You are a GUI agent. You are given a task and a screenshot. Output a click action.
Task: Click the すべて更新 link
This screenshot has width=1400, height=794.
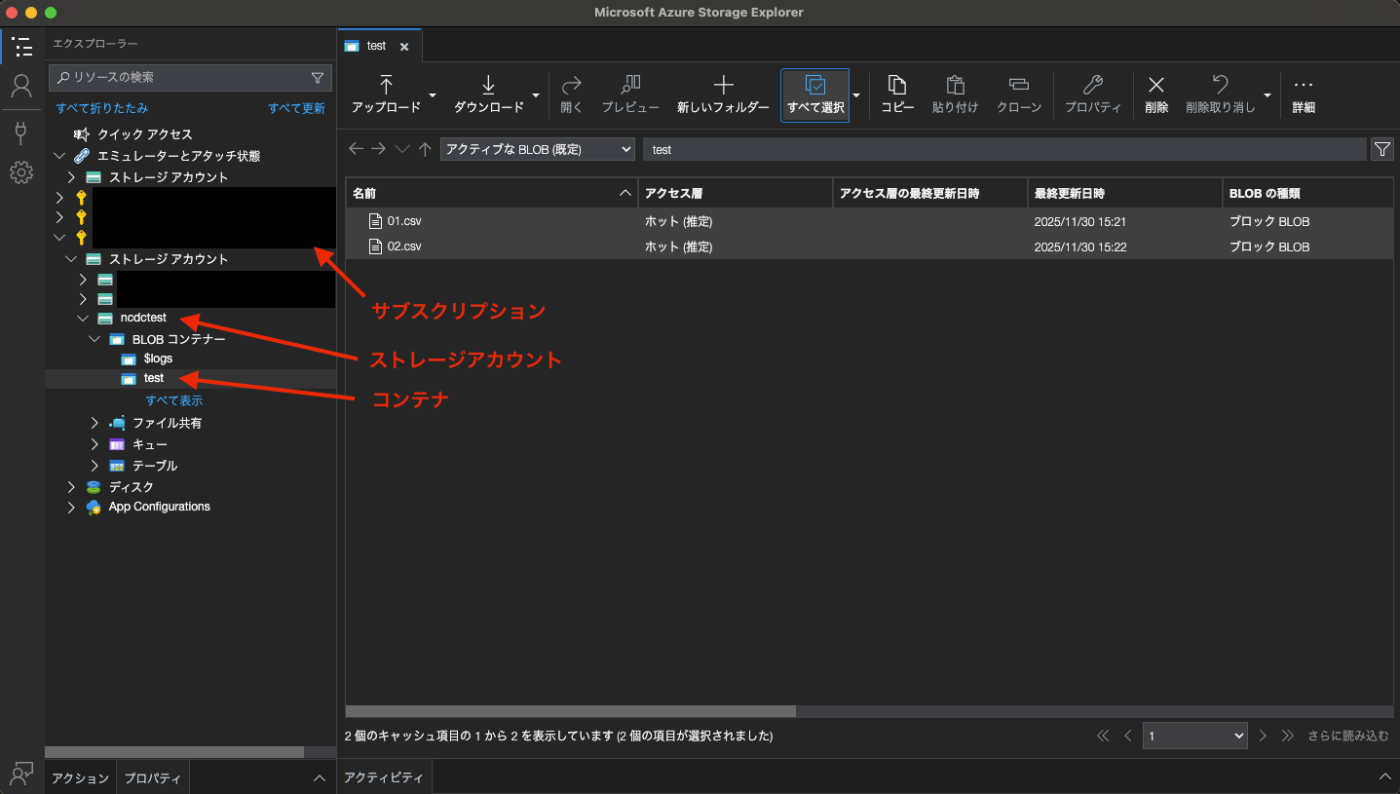(296, 108)
